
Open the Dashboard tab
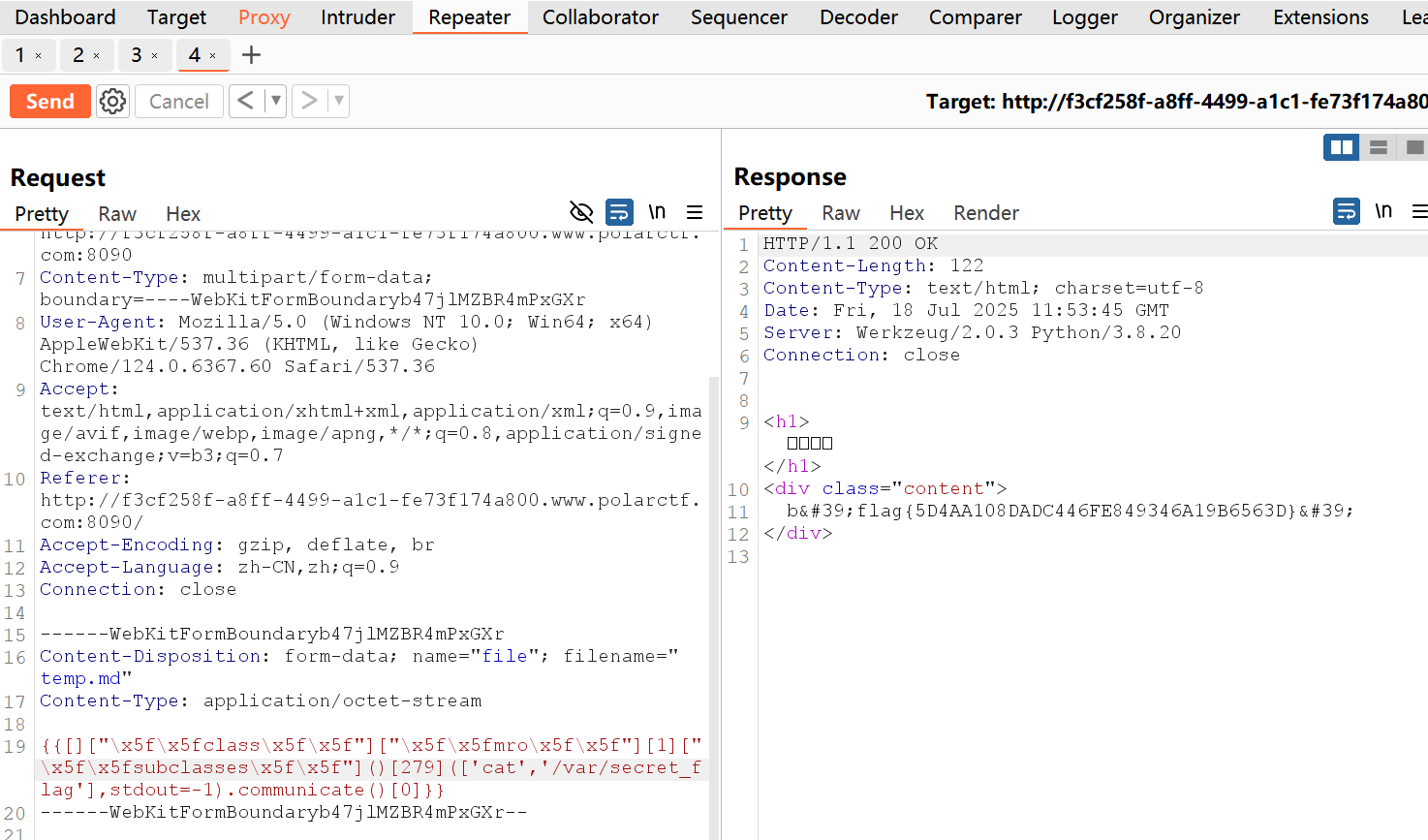tap(65, 17)
